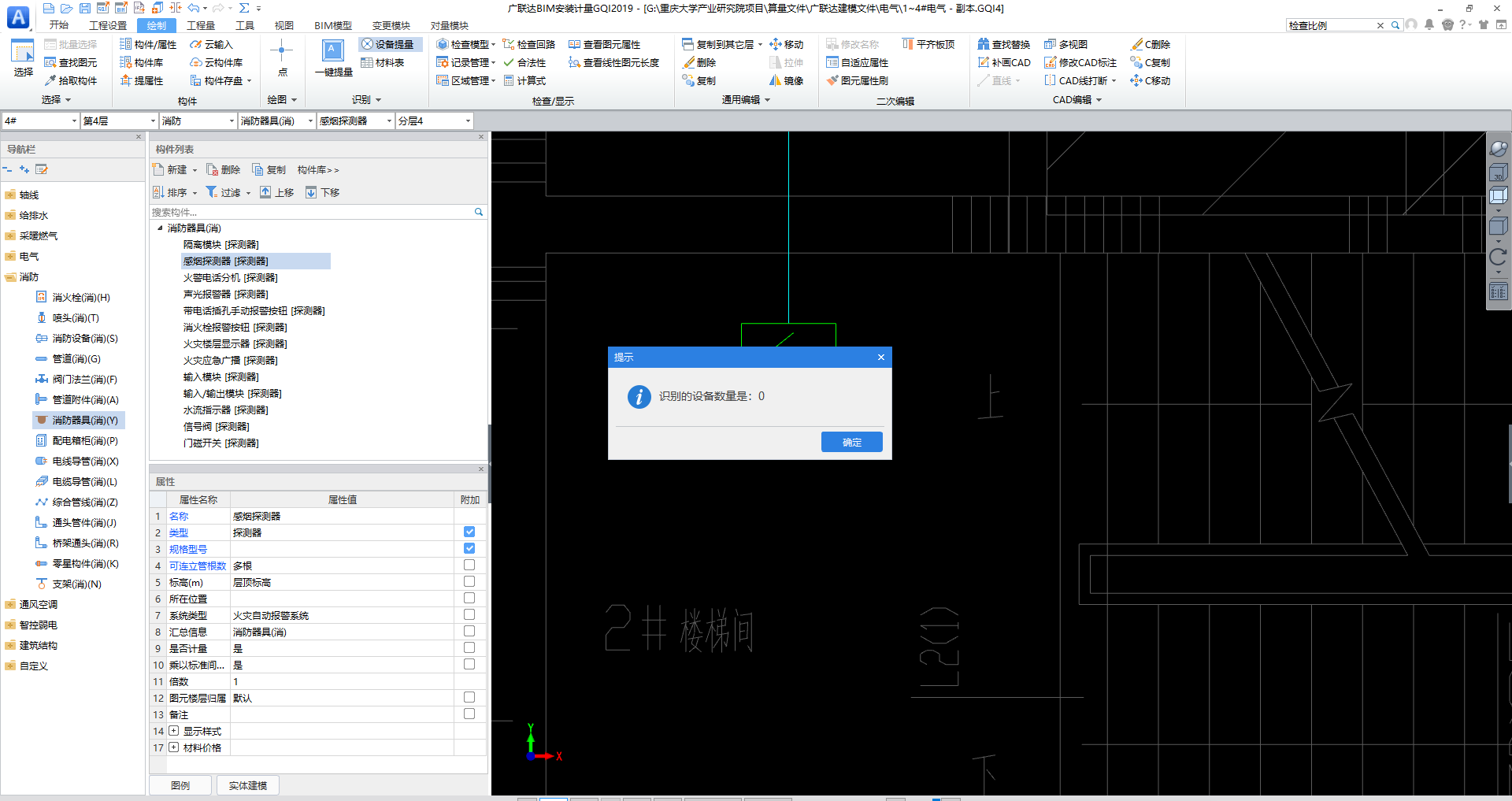This screenshot has width=1512, height=801.
Task: Enable the 可连立管根数 attach checkbox
Action: (x=469, y=566)
